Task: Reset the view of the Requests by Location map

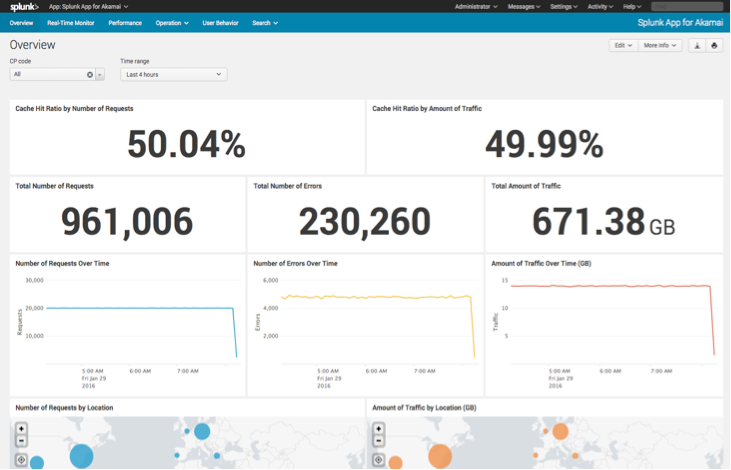Action: coord(21,460)
